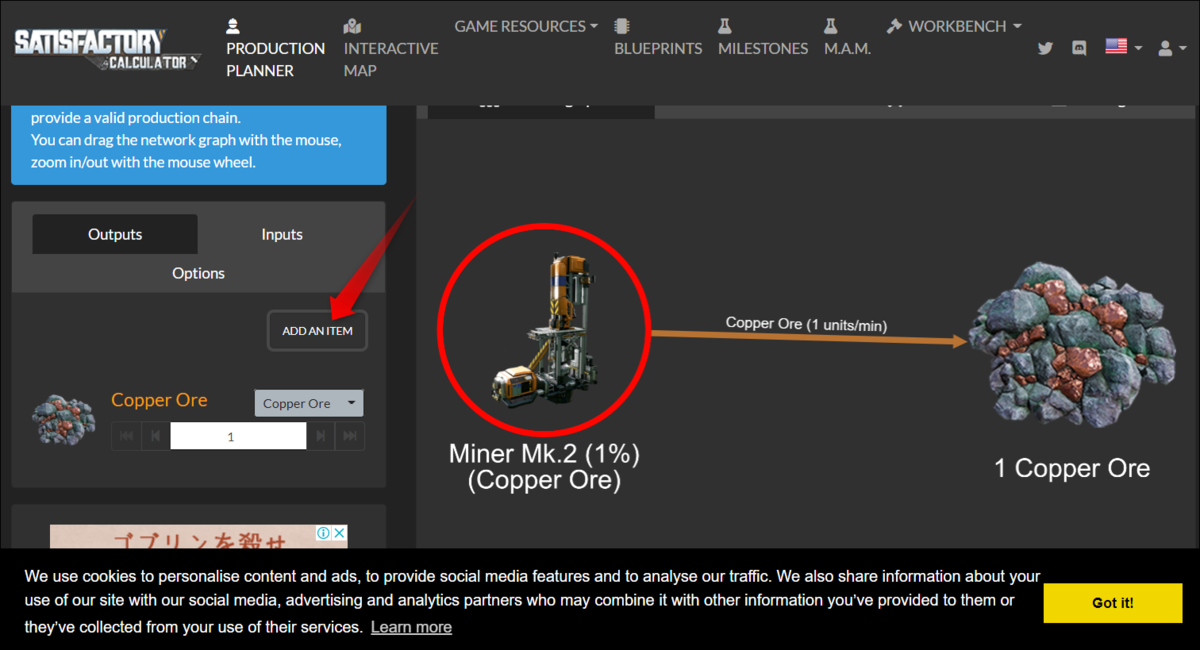1200x650 pixels.
Task: Open the Satisfactory Calculator logo home link
Action: [x=106, y=50]
